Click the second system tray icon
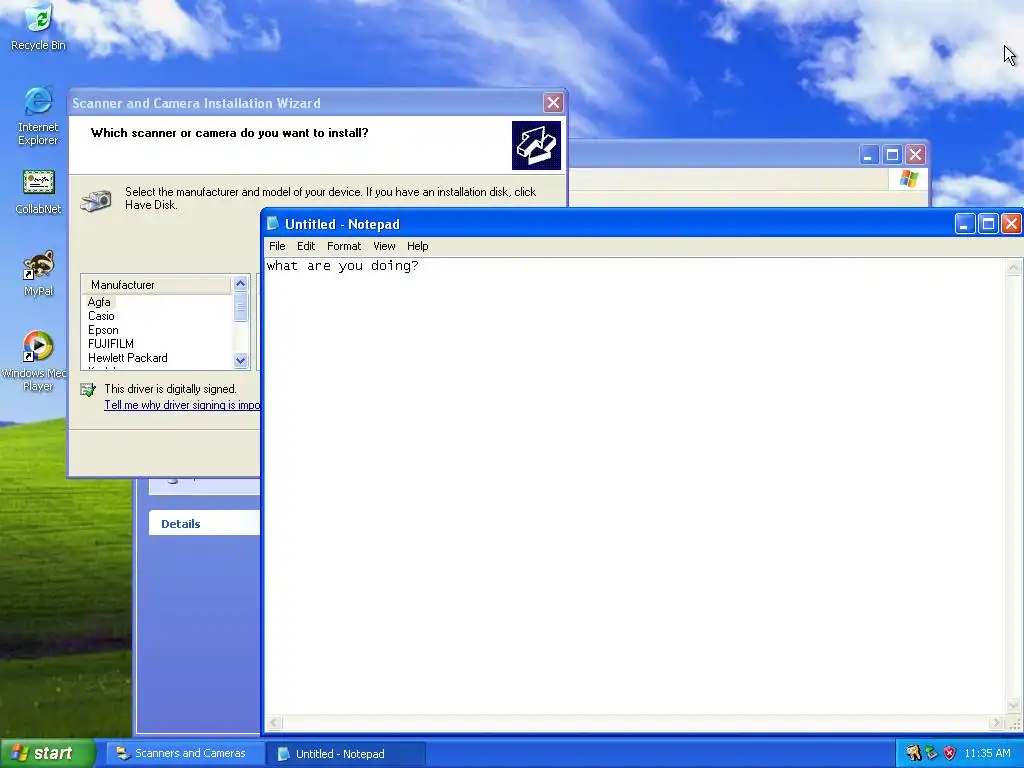 coord(931,753)
